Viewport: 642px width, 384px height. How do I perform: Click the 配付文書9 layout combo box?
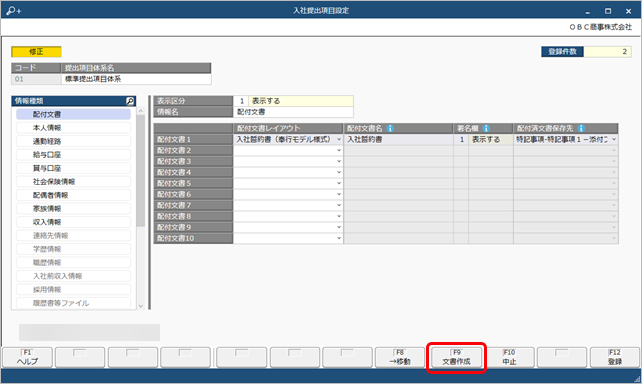tap(288, 227)
